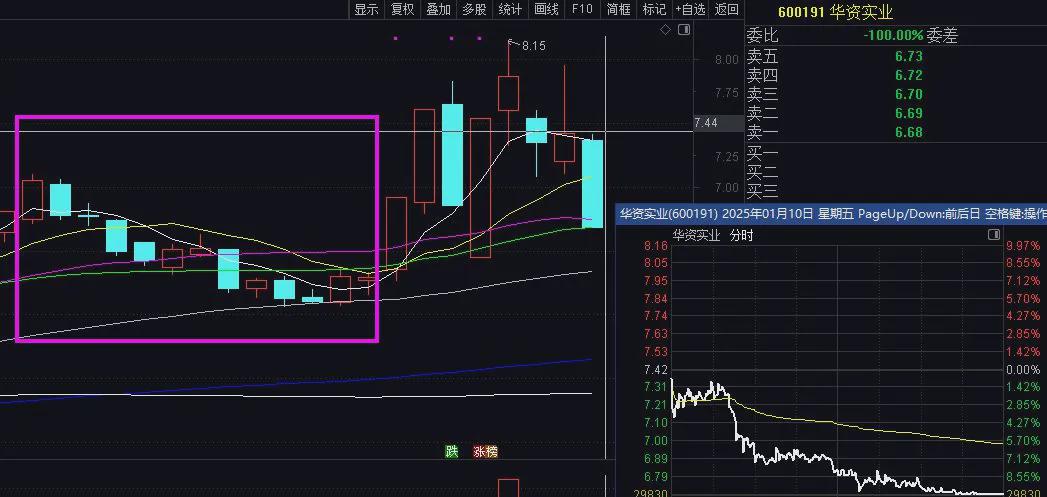Click the panel icon in the 分时 header
The image size is (1047, 497).
tap(994, 234)
